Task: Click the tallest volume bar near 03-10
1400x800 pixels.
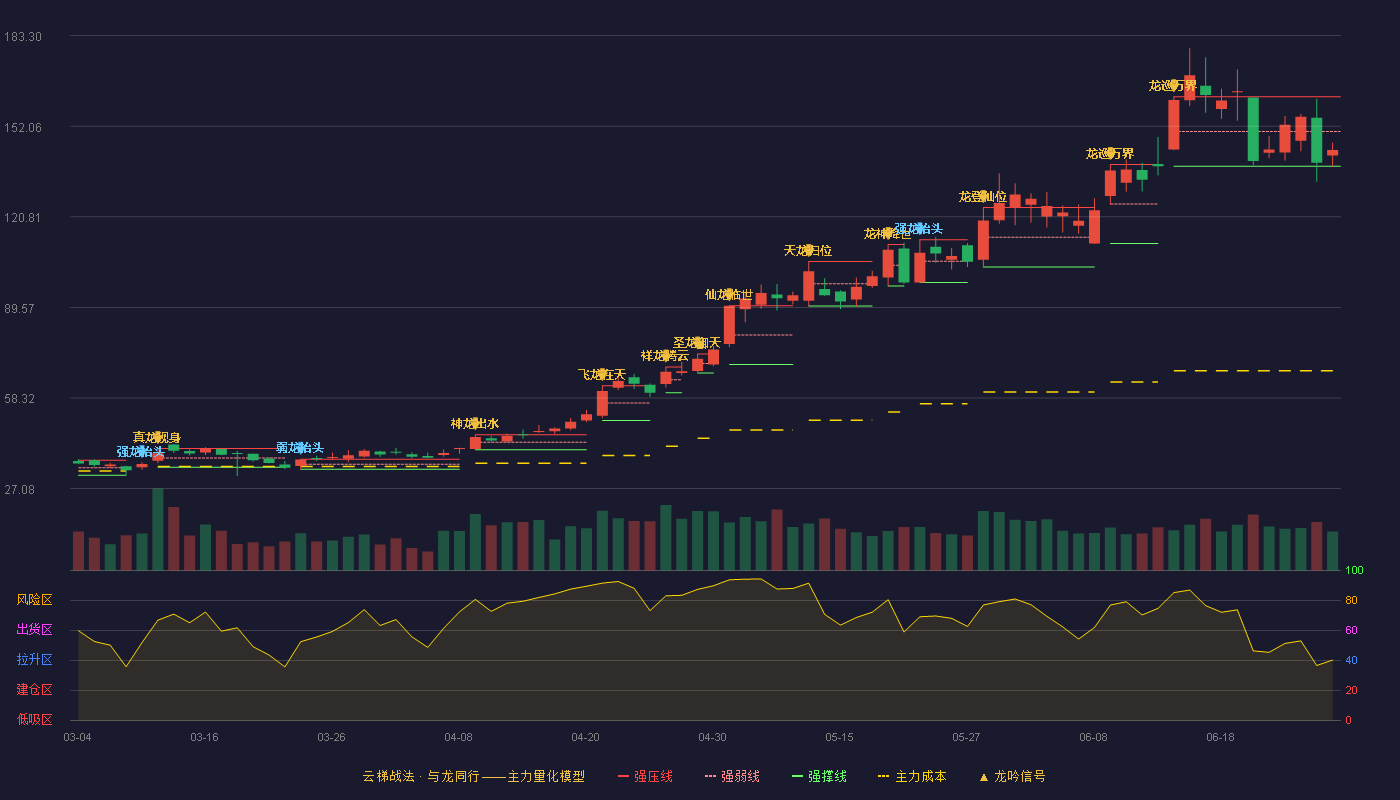Action: click(x=157, y=529)
